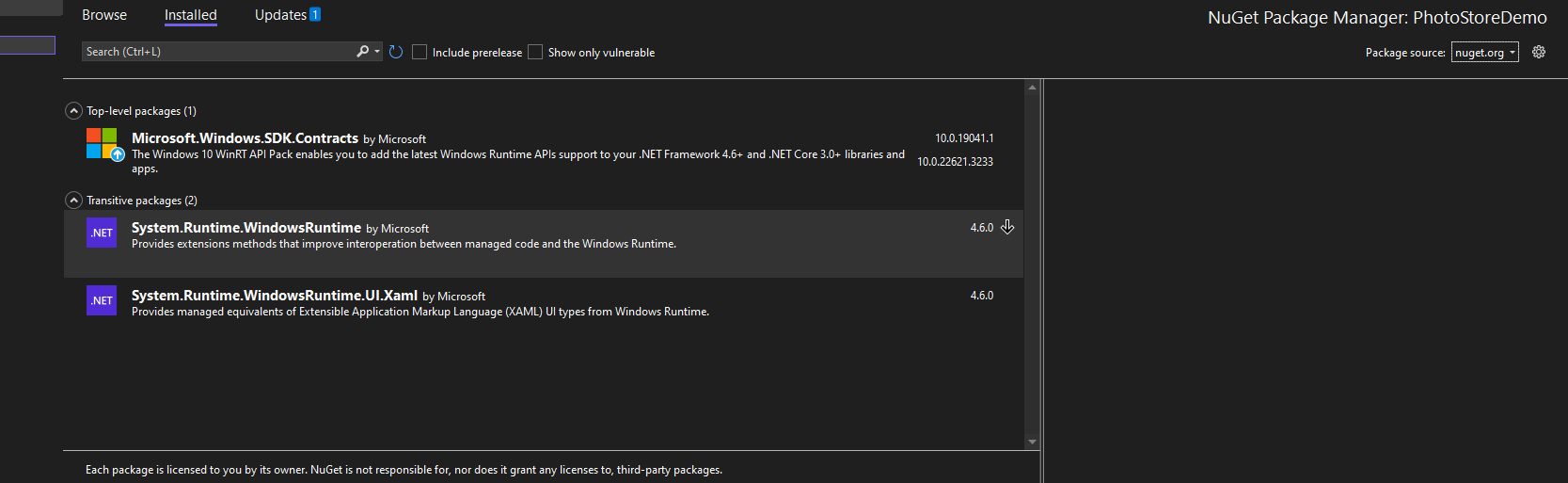This screenshot has width=1568, height=483.
Task: Click the Top-level packages (1) label
Action: coord(141,111)
